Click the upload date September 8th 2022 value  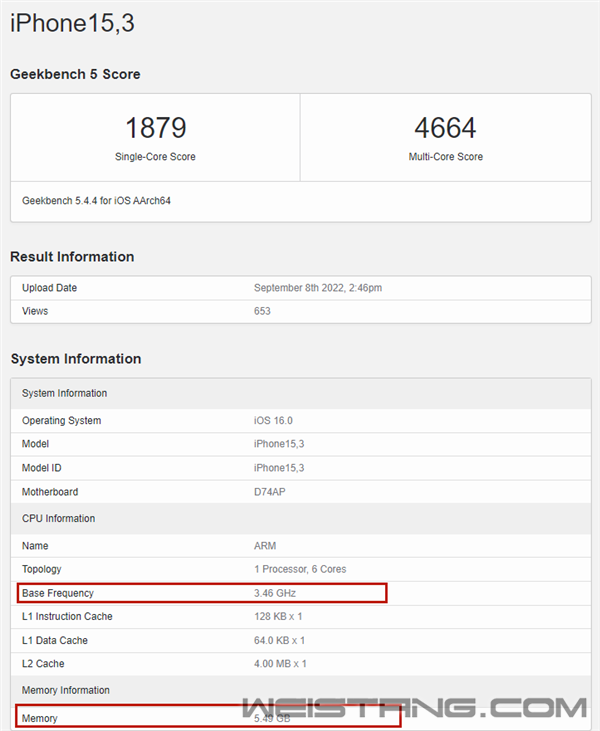pos(318,288)
